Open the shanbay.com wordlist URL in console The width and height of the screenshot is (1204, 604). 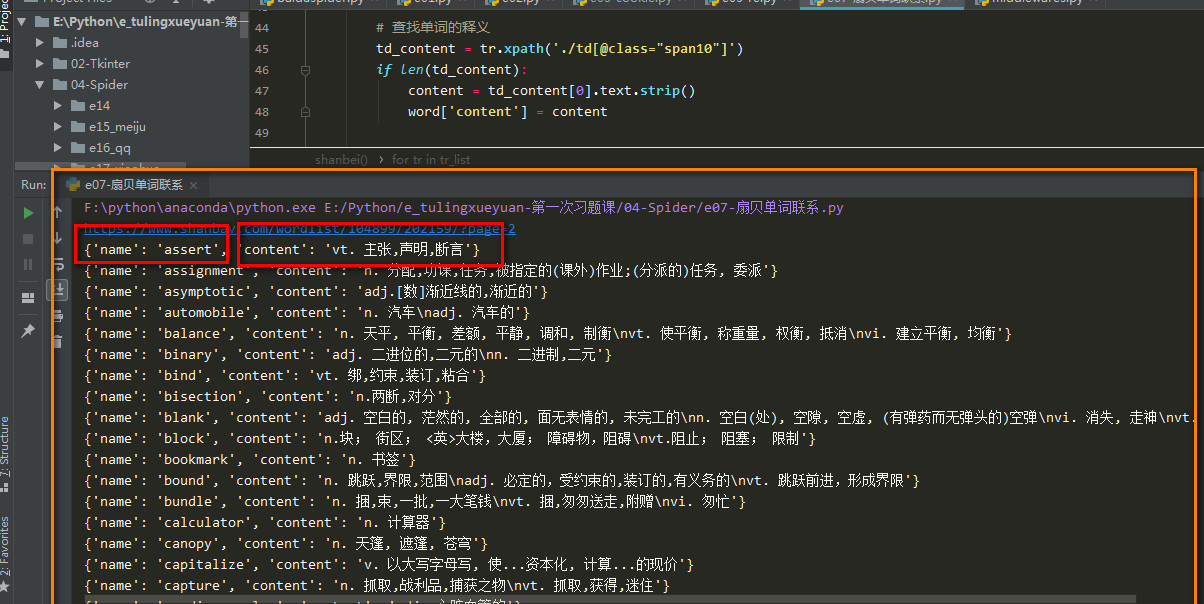tap(300, 229)
